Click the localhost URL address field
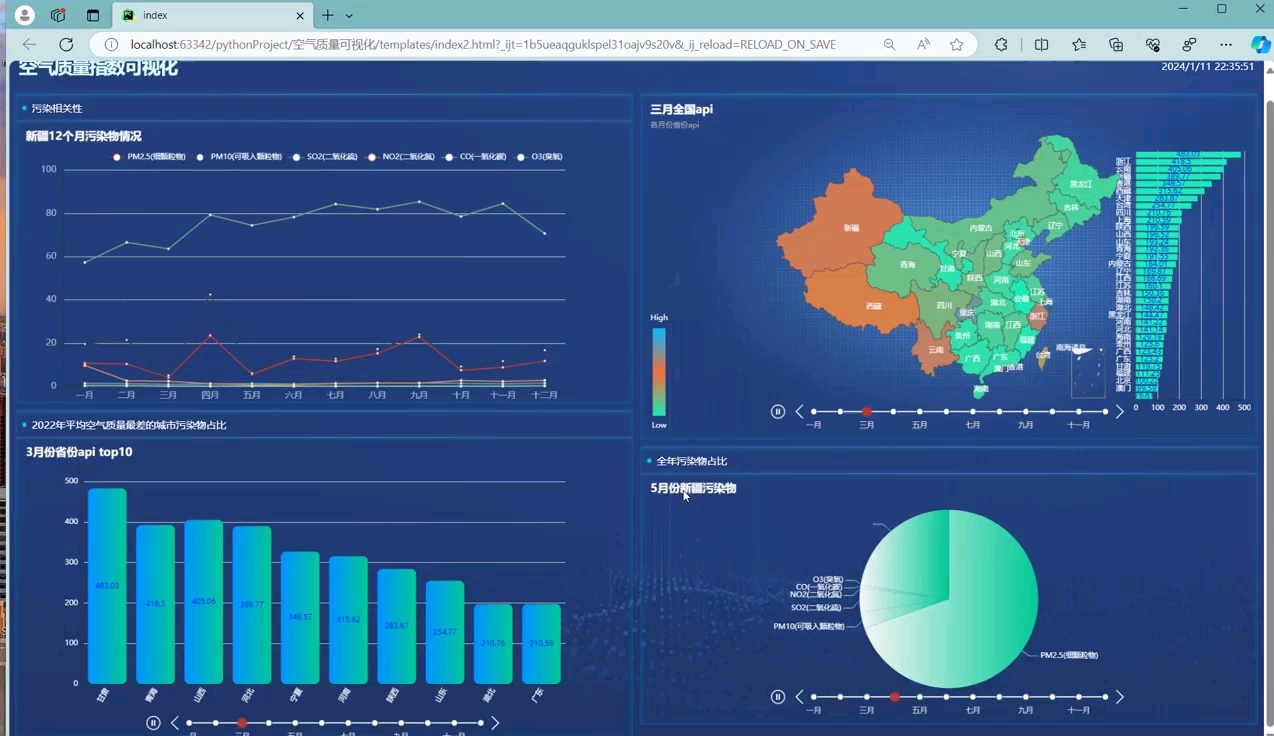1274x736 pixels. 483,44
